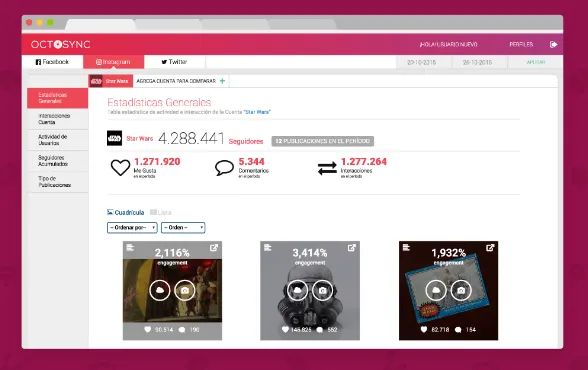Image resolution: width=588 pixels, height=370 pixels.
Task: Click the red Seguidores label
Action: (246, 141)
